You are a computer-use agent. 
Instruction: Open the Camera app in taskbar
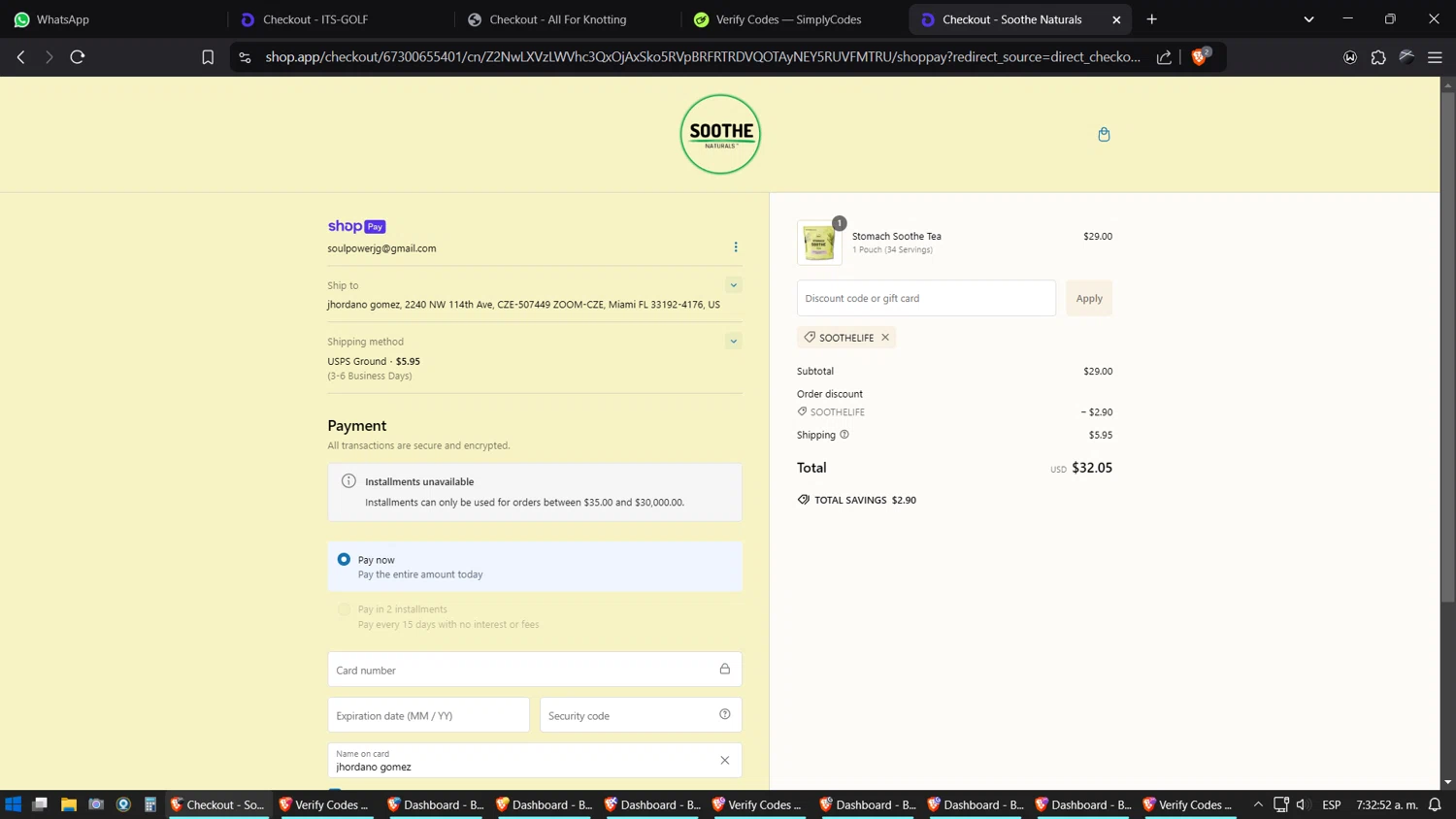[x=96, y=804]
